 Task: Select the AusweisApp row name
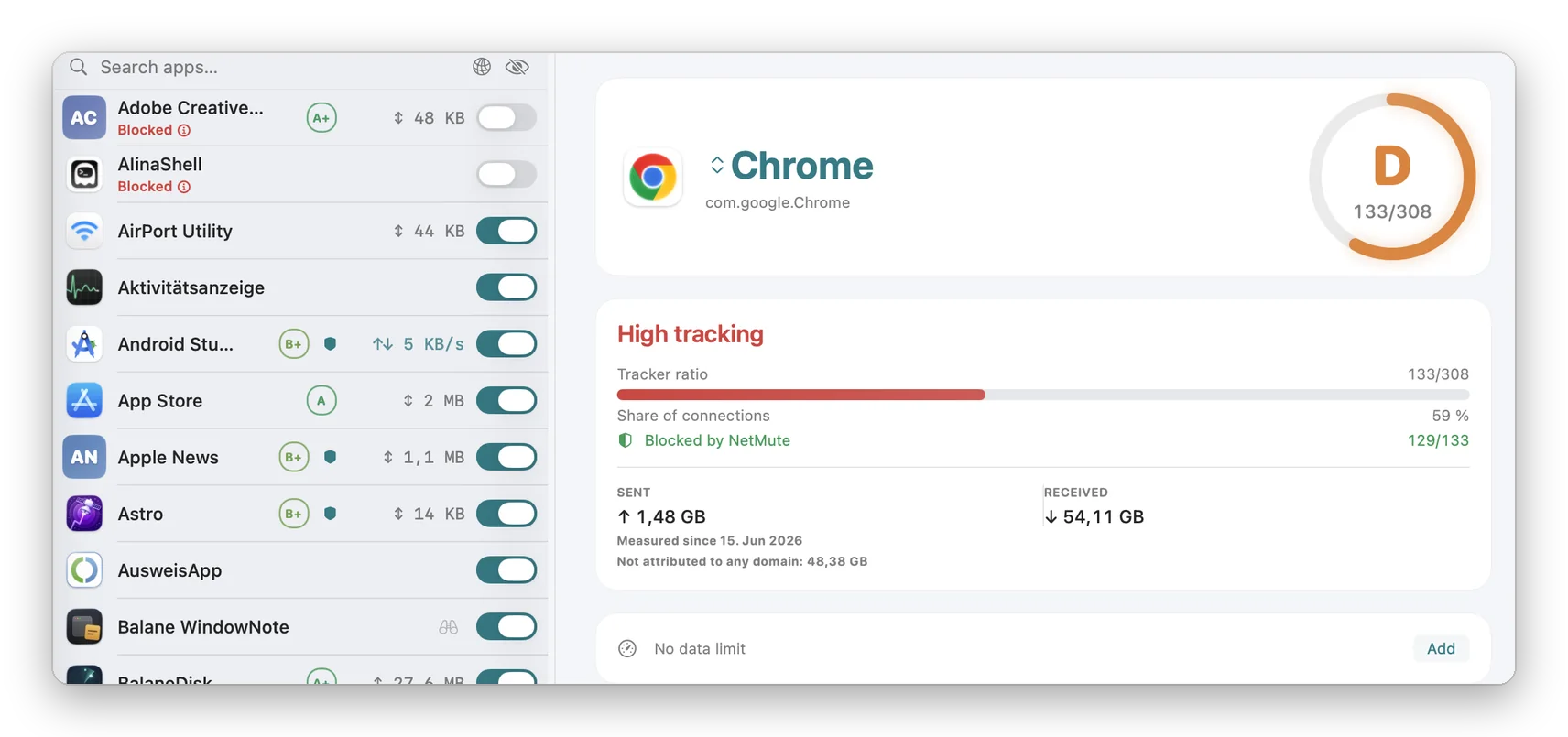click(169, 570)
